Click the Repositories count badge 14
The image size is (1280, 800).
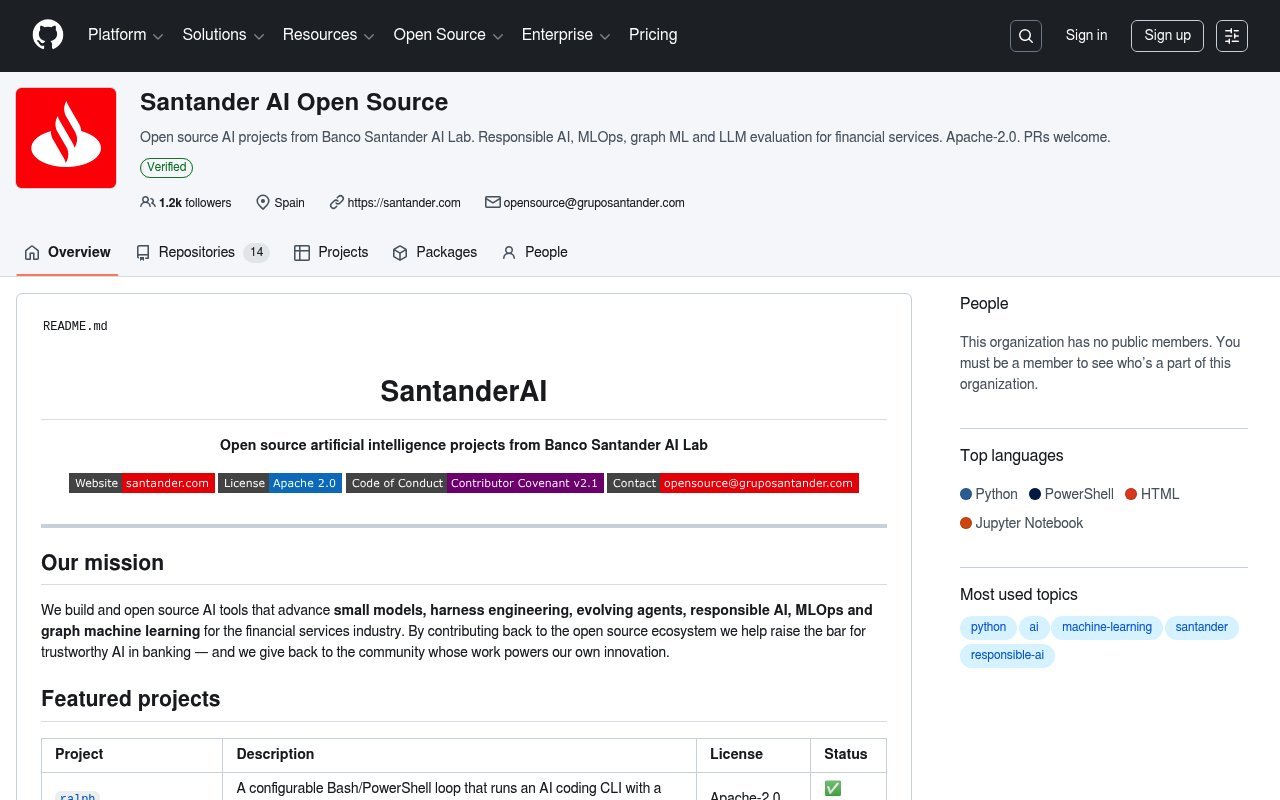[x=257, y=253]
